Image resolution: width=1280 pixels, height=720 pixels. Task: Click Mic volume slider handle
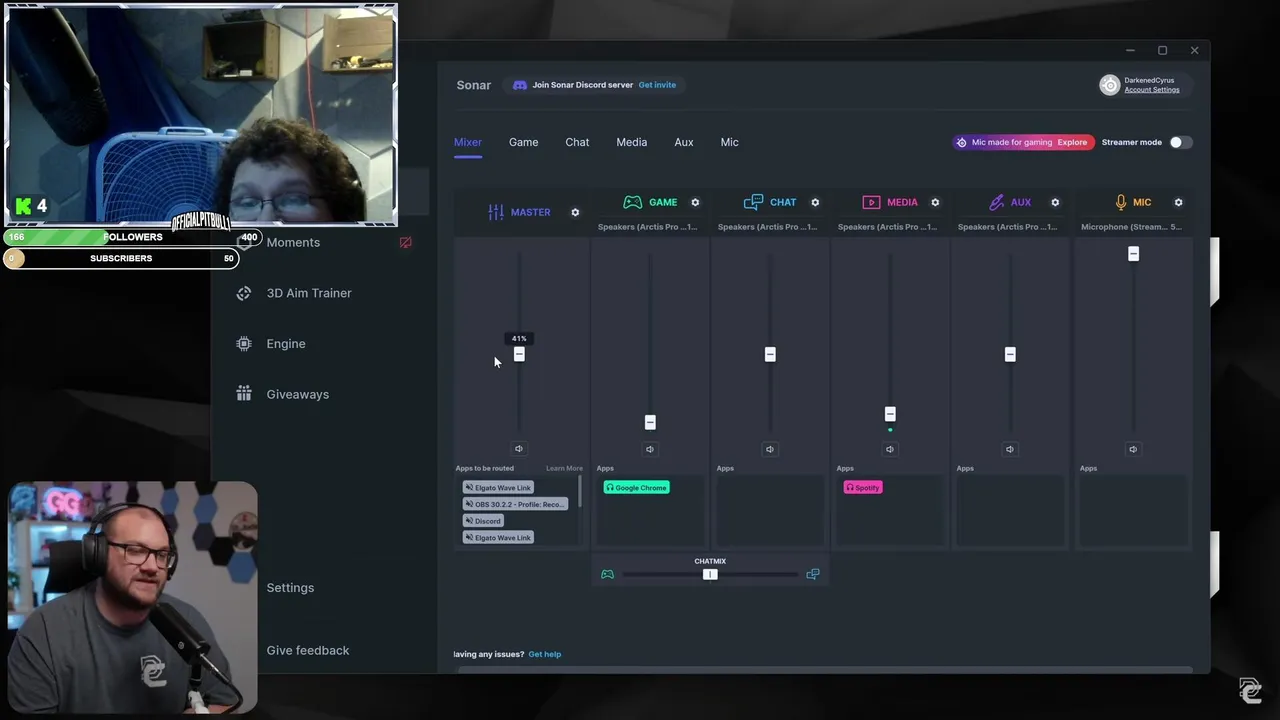(x=1133, y=254)
